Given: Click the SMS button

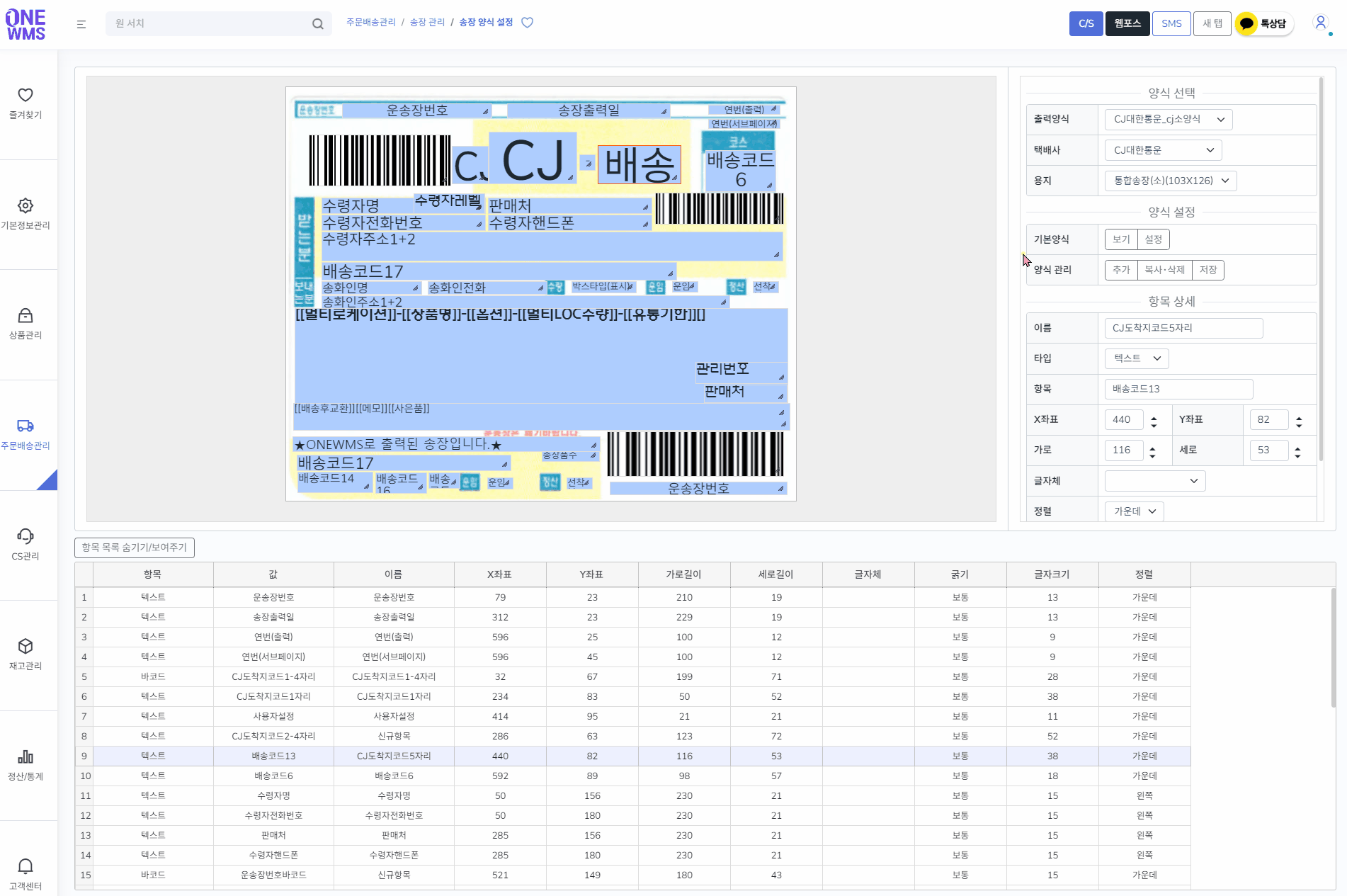Looking at the screenshot, I should click(x=1171, y=23).
